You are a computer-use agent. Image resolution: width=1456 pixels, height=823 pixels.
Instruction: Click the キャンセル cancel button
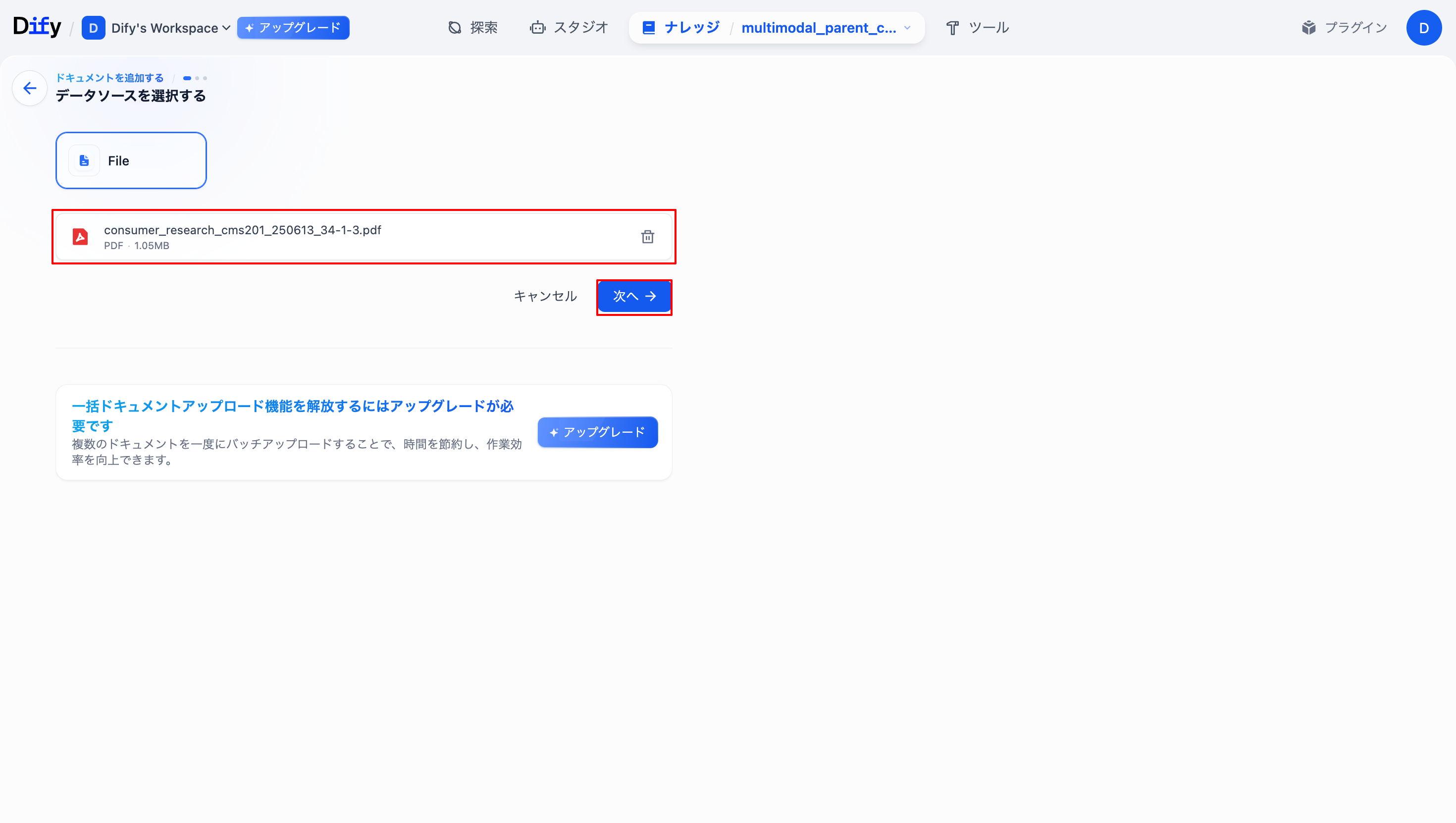[x=545, y=296]
